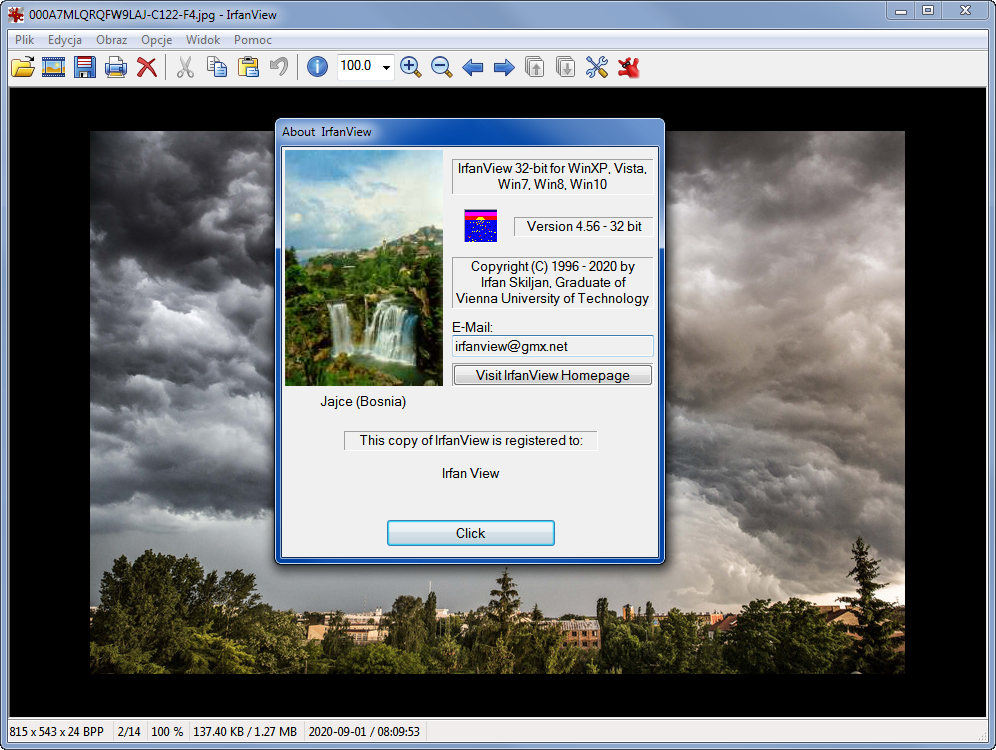The height and width of the screenshot is (750, 996).
Task: Go to previous image with left arrow
Action: point(473,67)
